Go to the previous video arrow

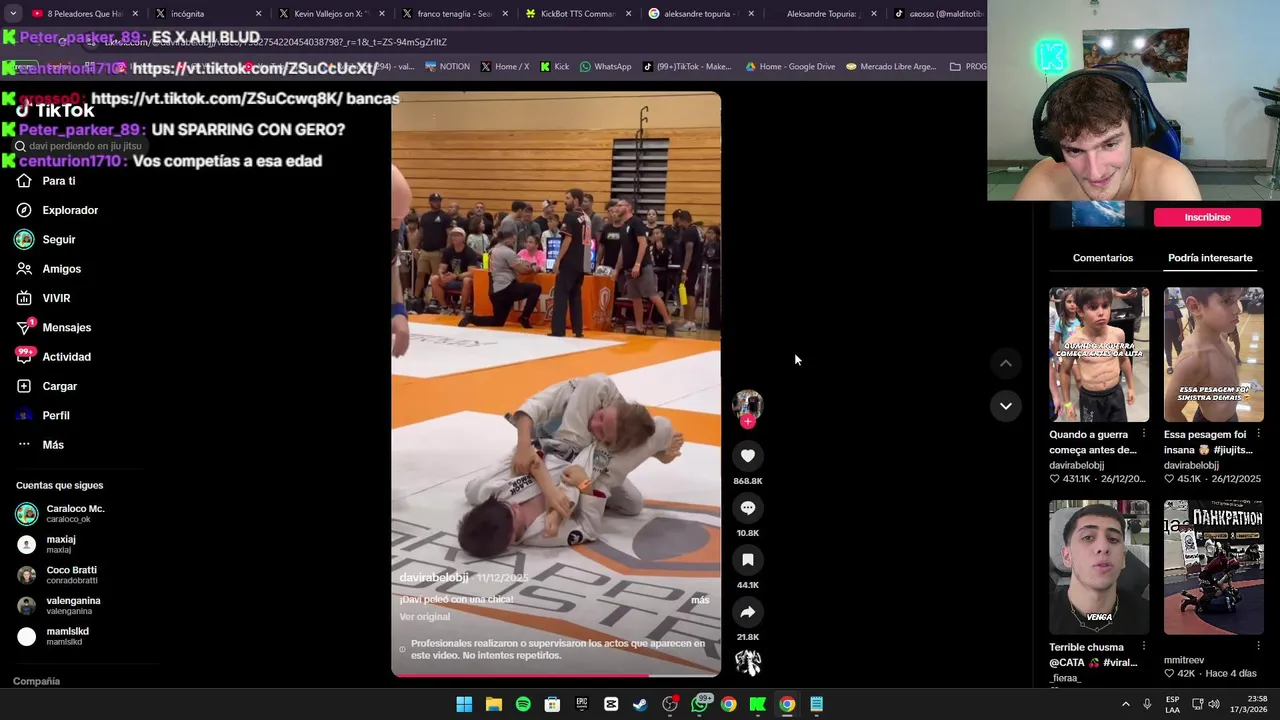[x=1005, y=363]
